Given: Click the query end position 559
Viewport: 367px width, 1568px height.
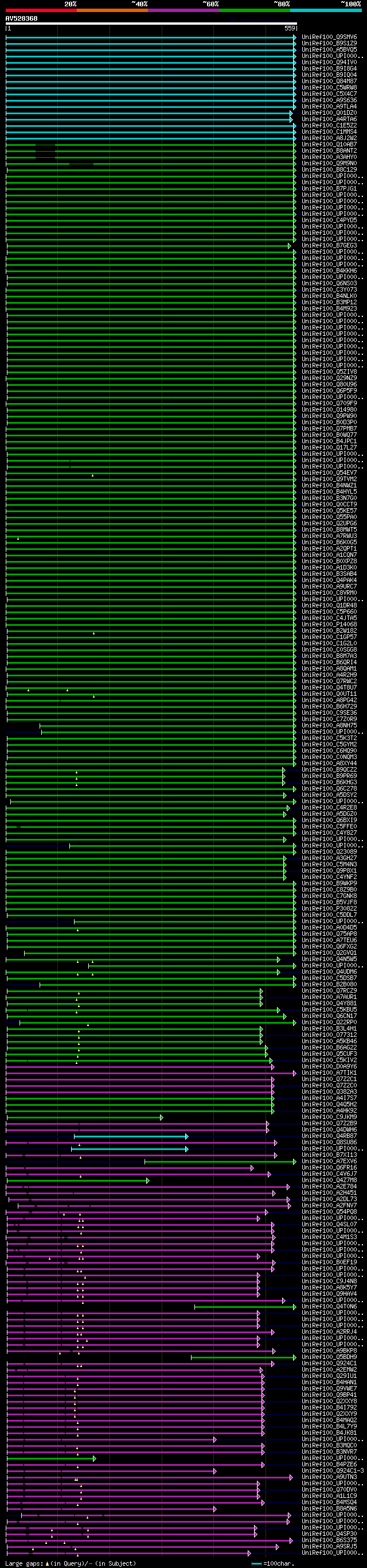Looking at the screenshot, I should (289, 28).
